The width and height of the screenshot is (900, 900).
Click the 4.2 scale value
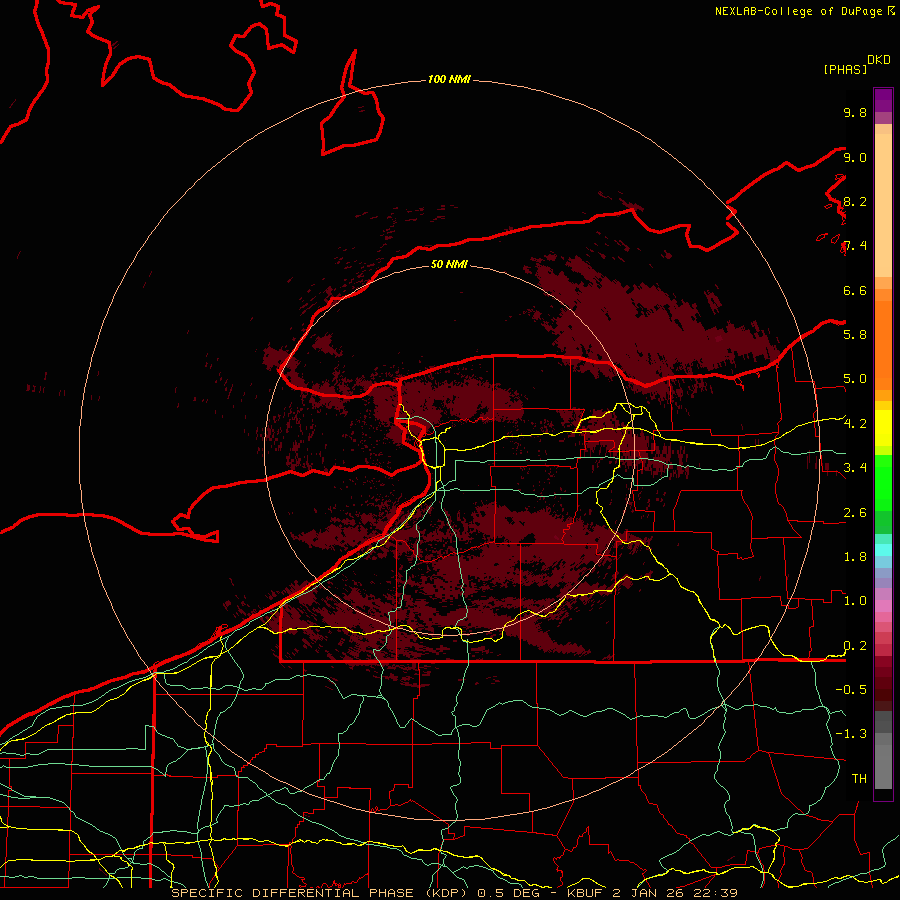pyautogui.click(x=855, y=424)
